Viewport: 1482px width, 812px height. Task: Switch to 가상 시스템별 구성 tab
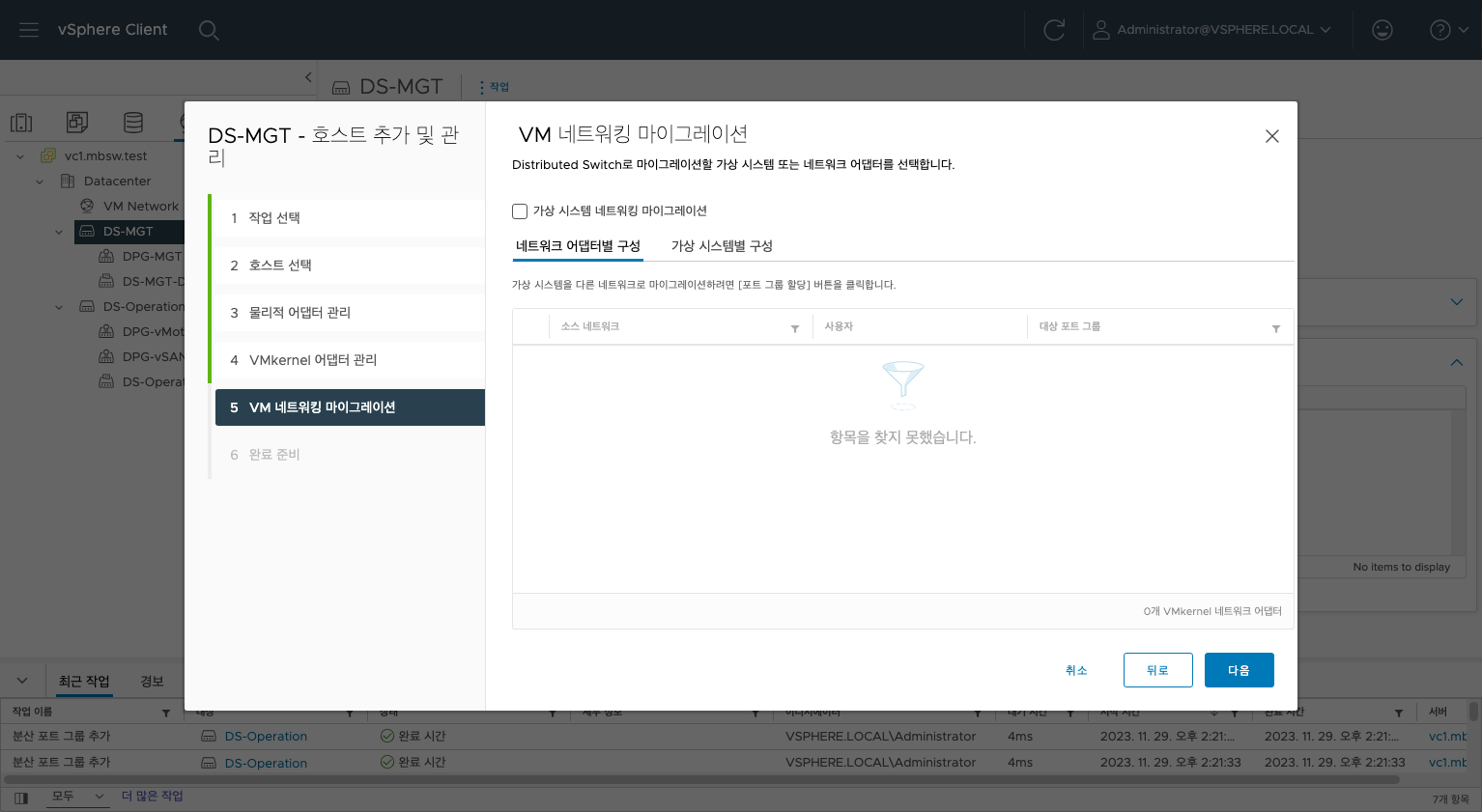(x=722, y=245)
